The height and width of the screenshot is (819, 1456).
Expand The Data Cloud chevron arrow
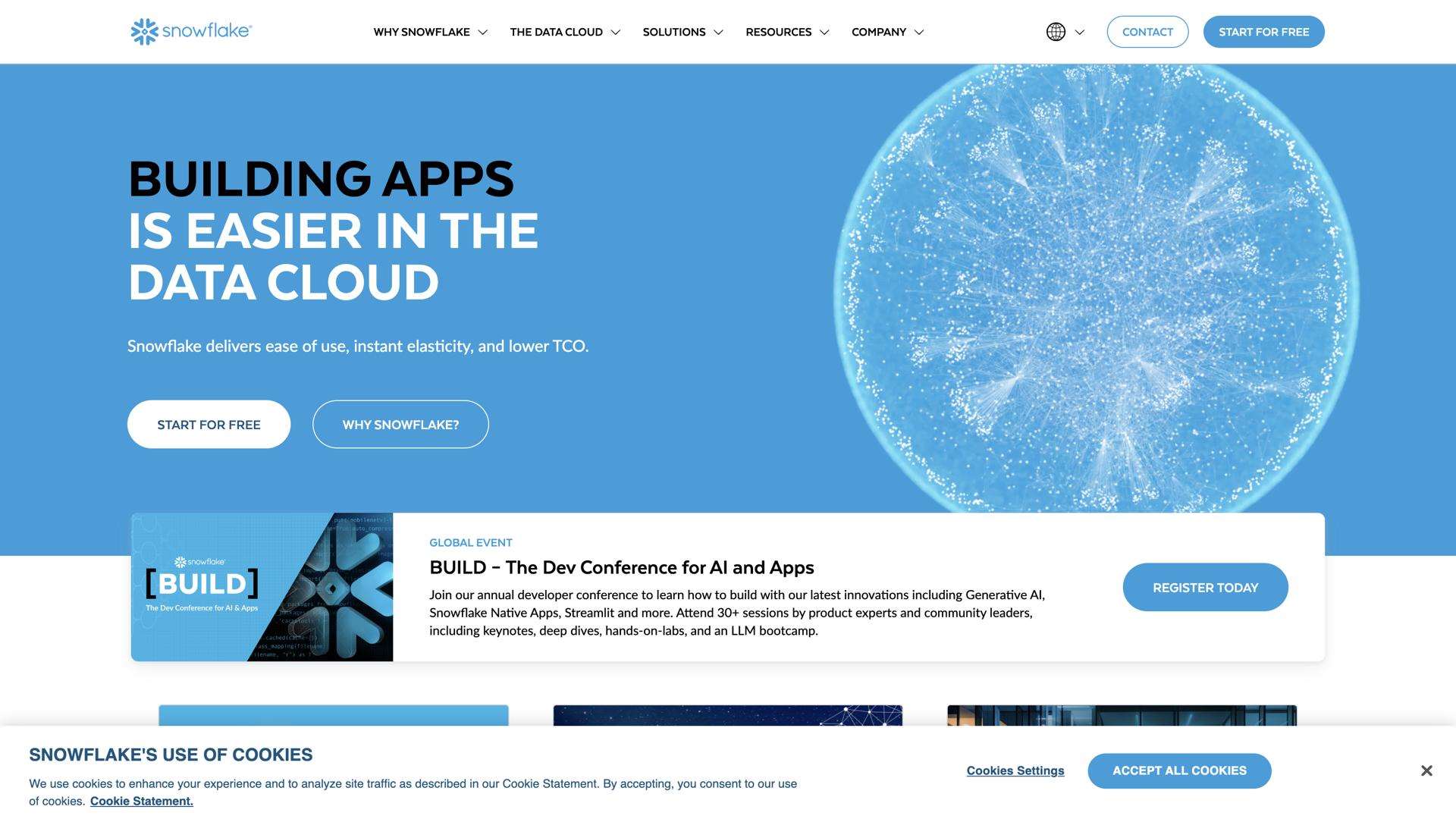pos(615,33)
